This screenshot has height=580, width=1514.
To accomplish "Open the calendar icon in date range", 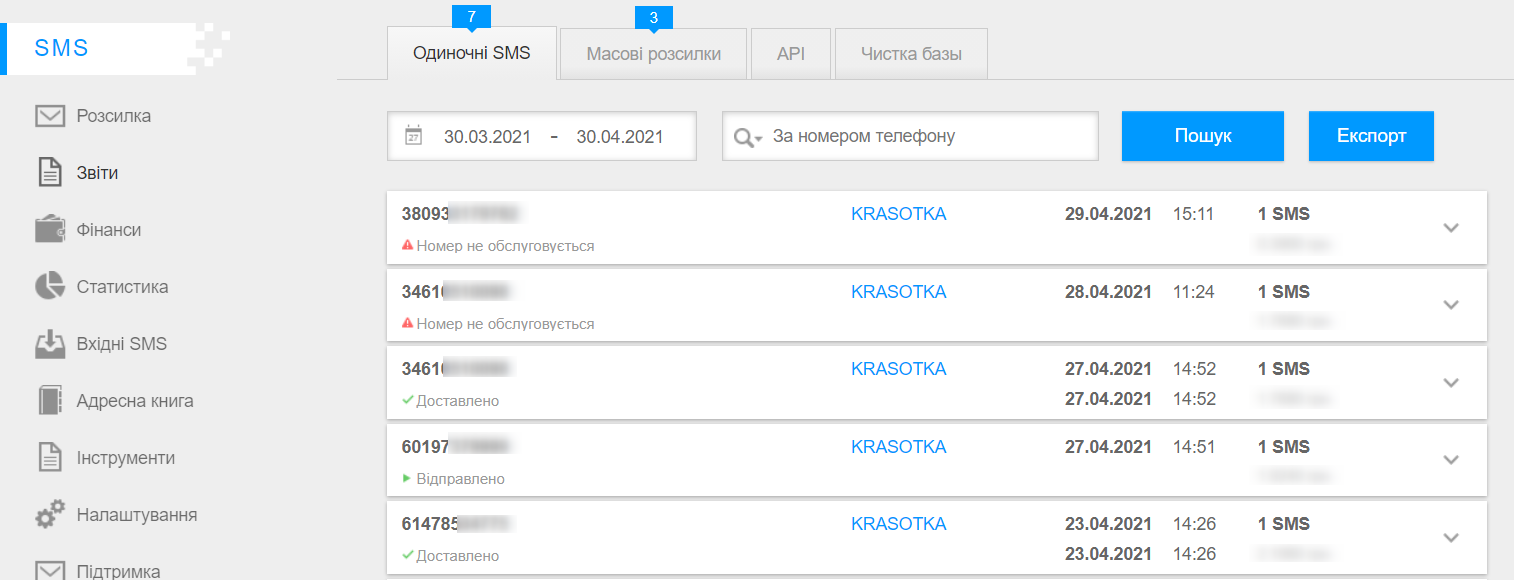I will coord(414,136).
